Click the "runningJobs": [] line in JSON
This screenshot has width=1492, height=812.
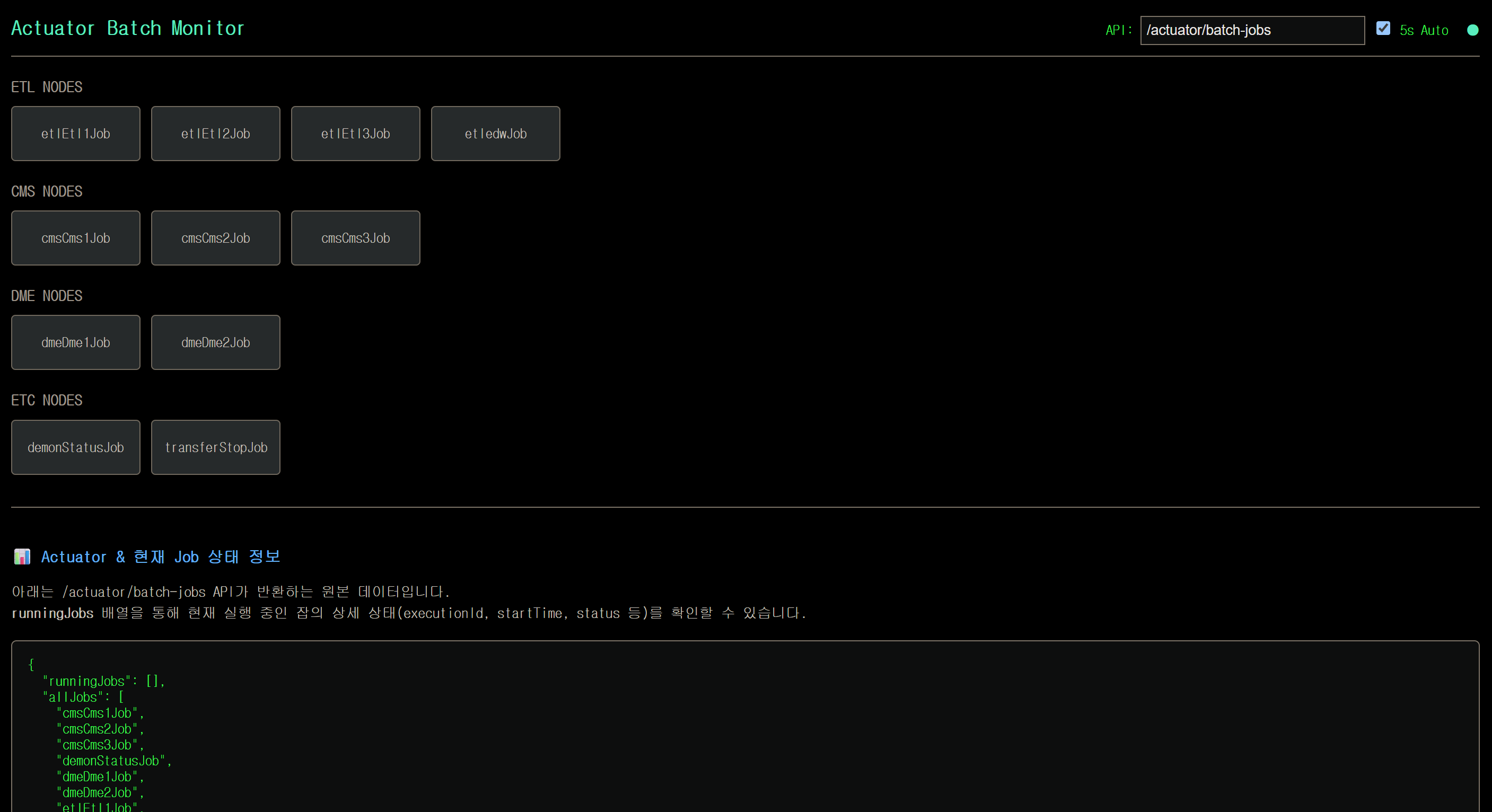(x=104, y=681)
